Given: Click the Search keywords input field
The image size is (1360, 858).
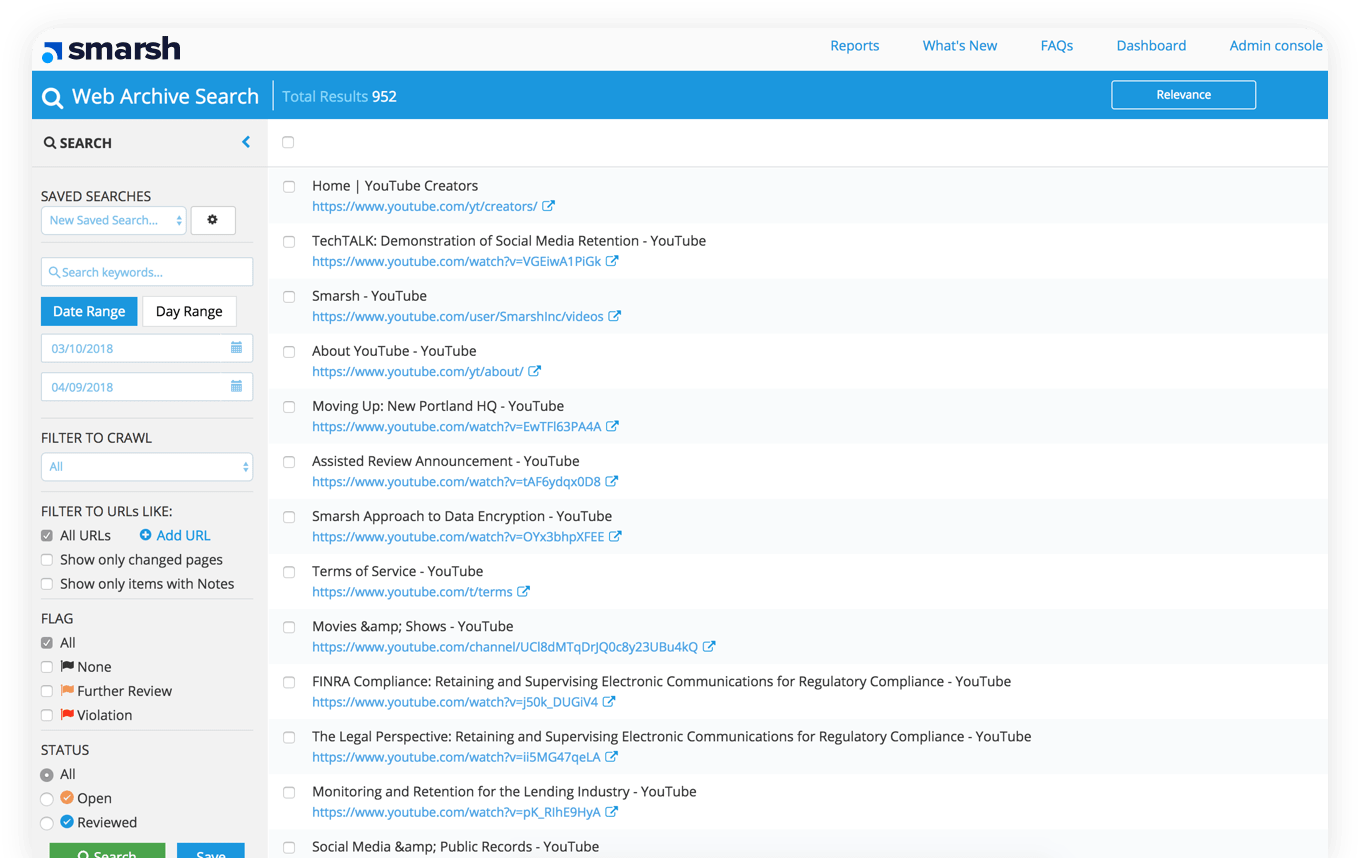Looking at the screenshot, I should 147,272.
